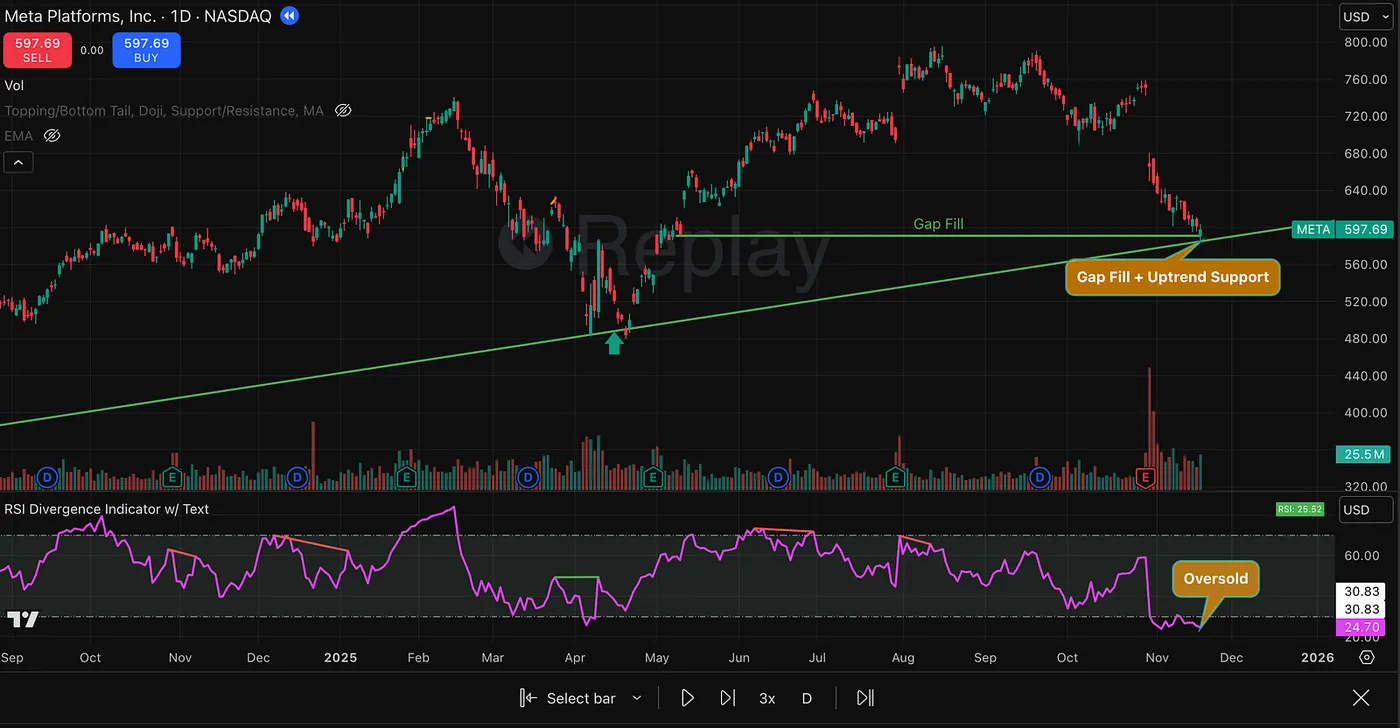Expand the Select bar dropdown arrow
This screenshot has height=728, width=1400.
click(637, 698)
